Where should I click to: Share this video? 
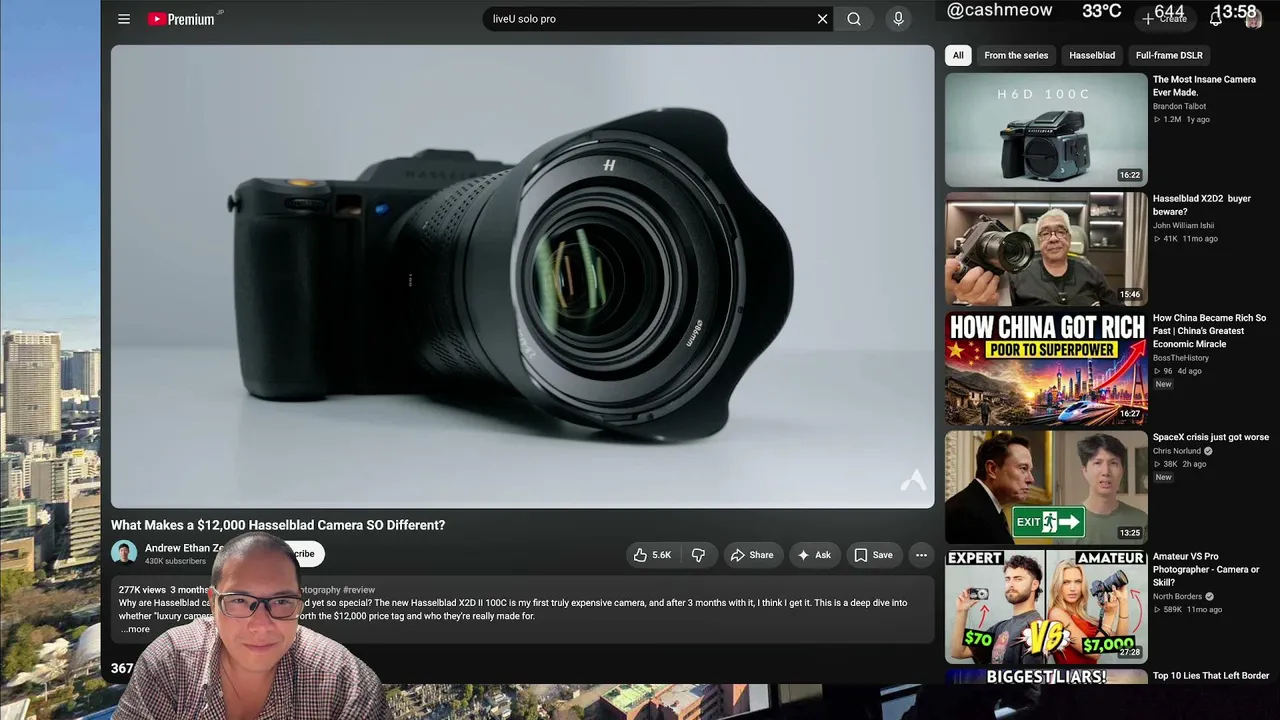(751, 555)
